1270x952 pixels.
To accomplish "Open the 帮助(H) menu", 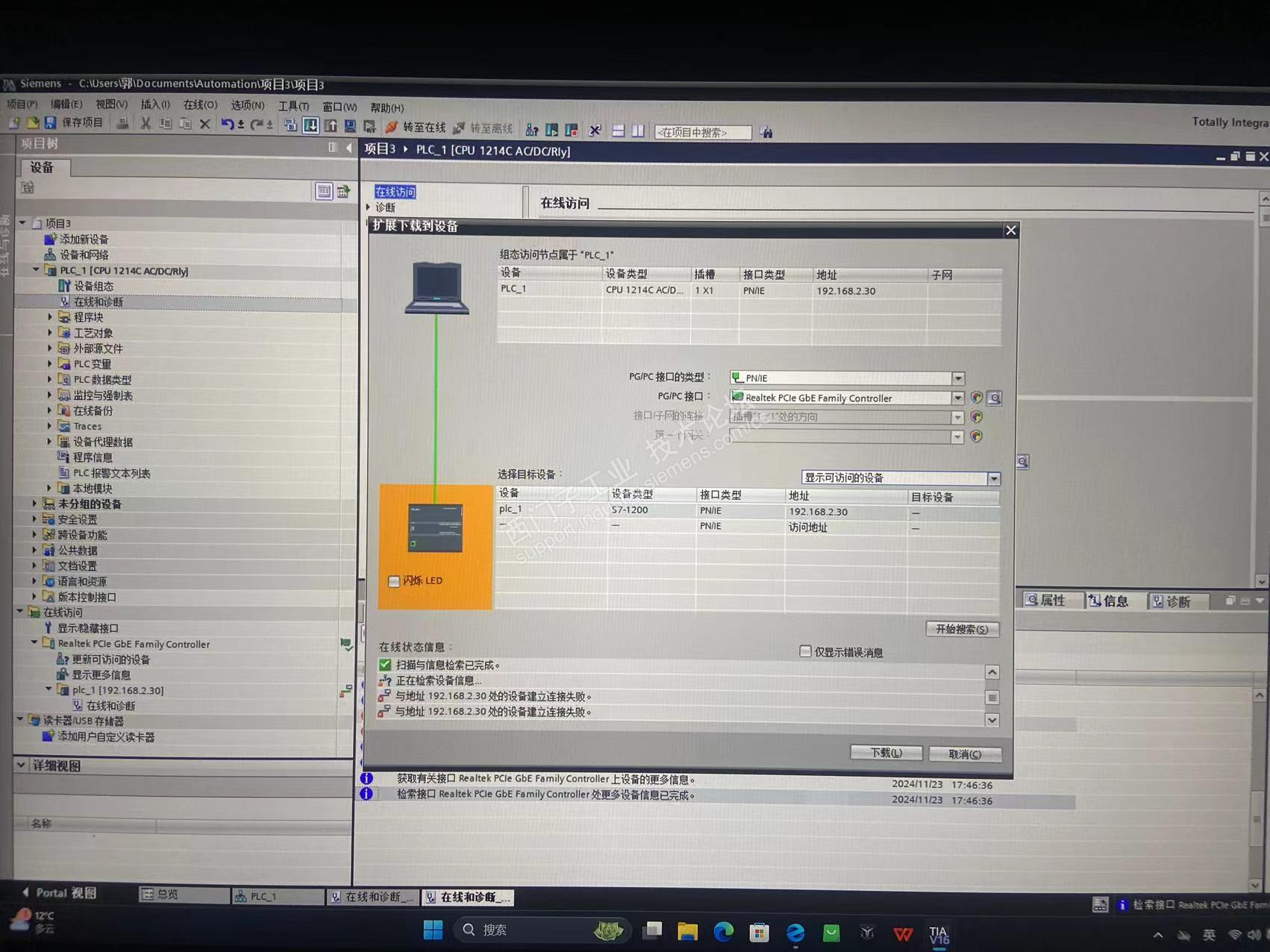I will (387, 107).
